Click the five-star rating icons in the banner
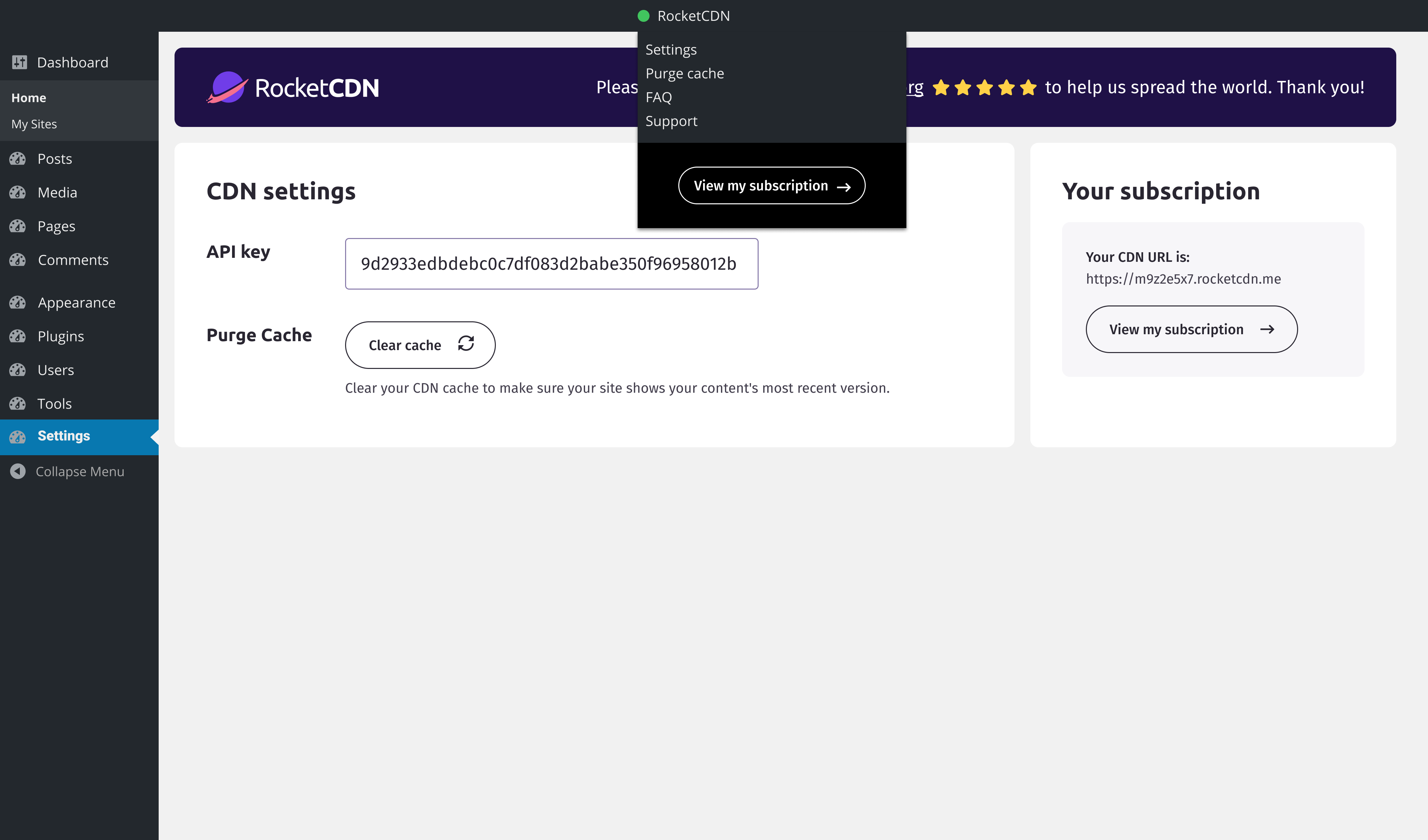Screen dimensions: 1428x840 click(x=984, y=88)
